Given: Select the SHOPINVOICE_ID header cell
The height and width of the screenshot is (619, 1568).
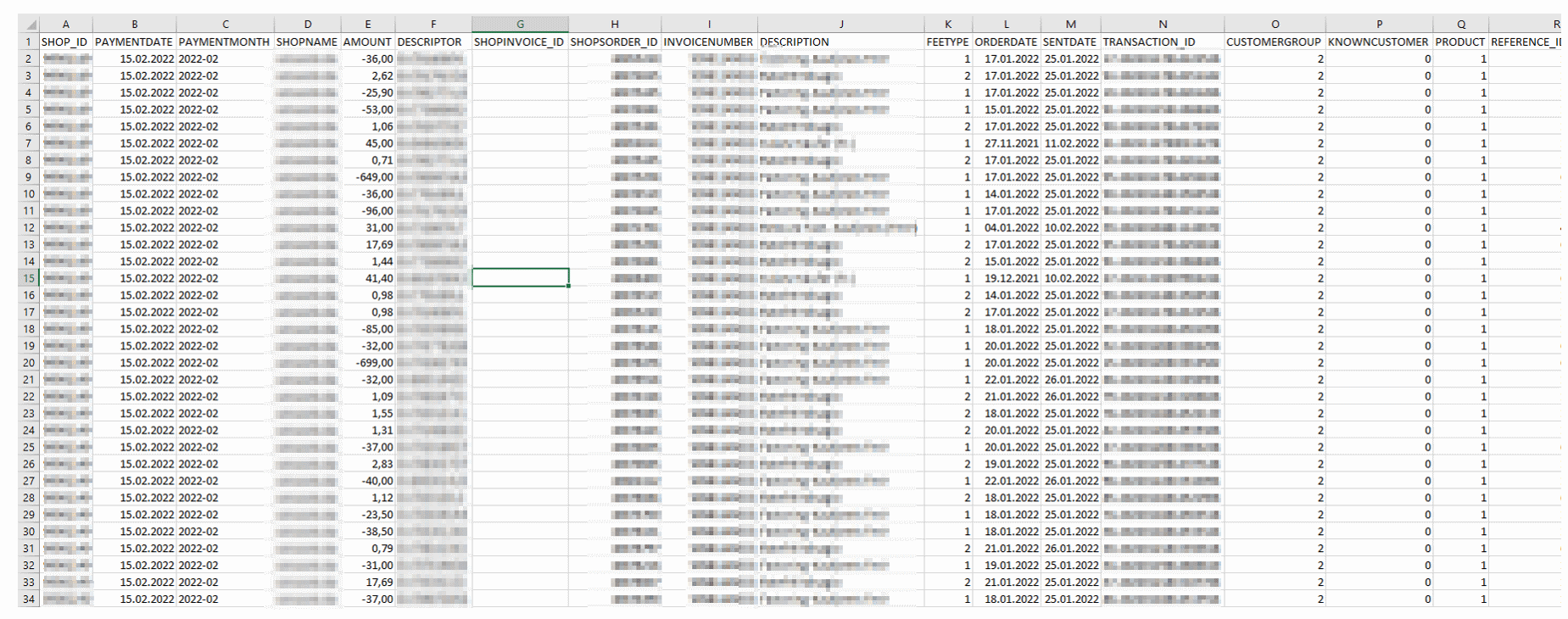Looking at the screenshot, I should [x=519, y=42].
